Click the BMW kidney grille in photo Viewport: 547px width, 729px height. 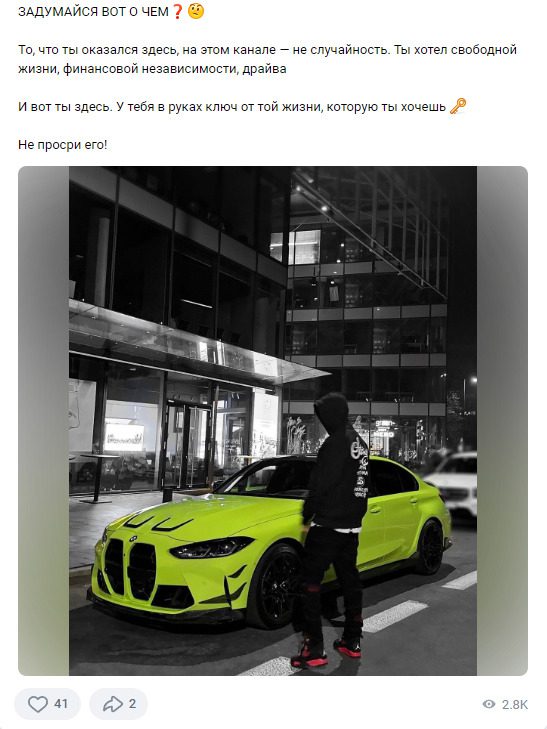tap(130, 569)
